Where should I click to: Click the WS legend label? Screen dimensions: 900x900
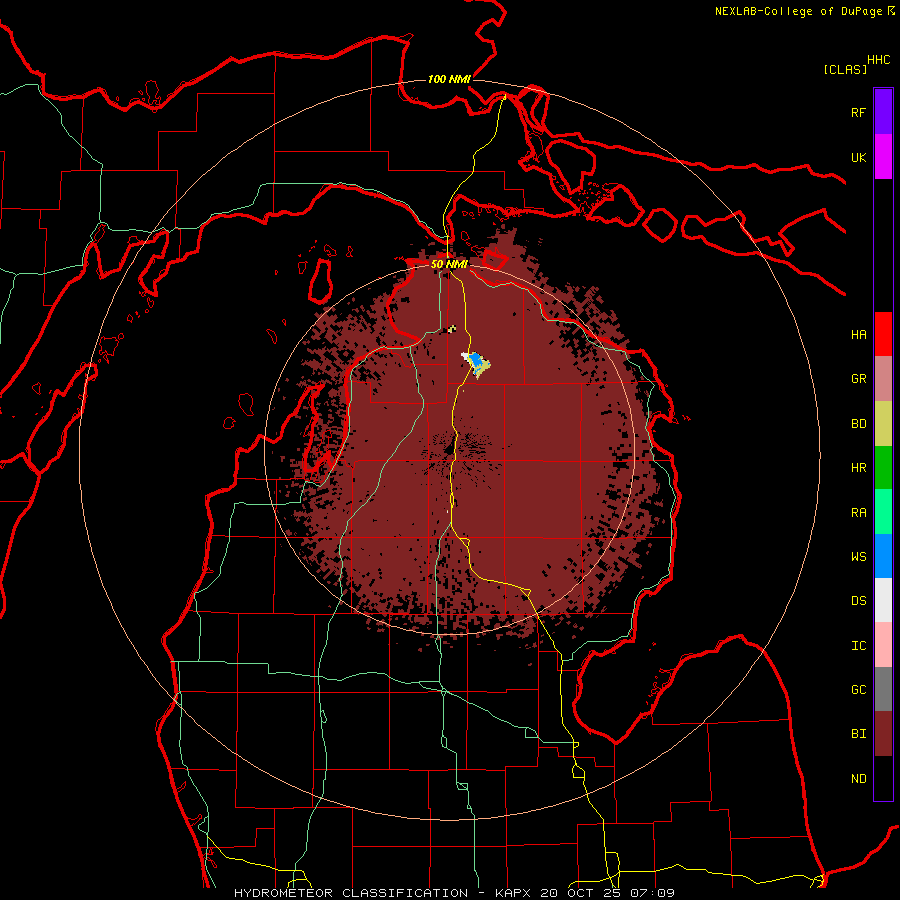(858, 557)
